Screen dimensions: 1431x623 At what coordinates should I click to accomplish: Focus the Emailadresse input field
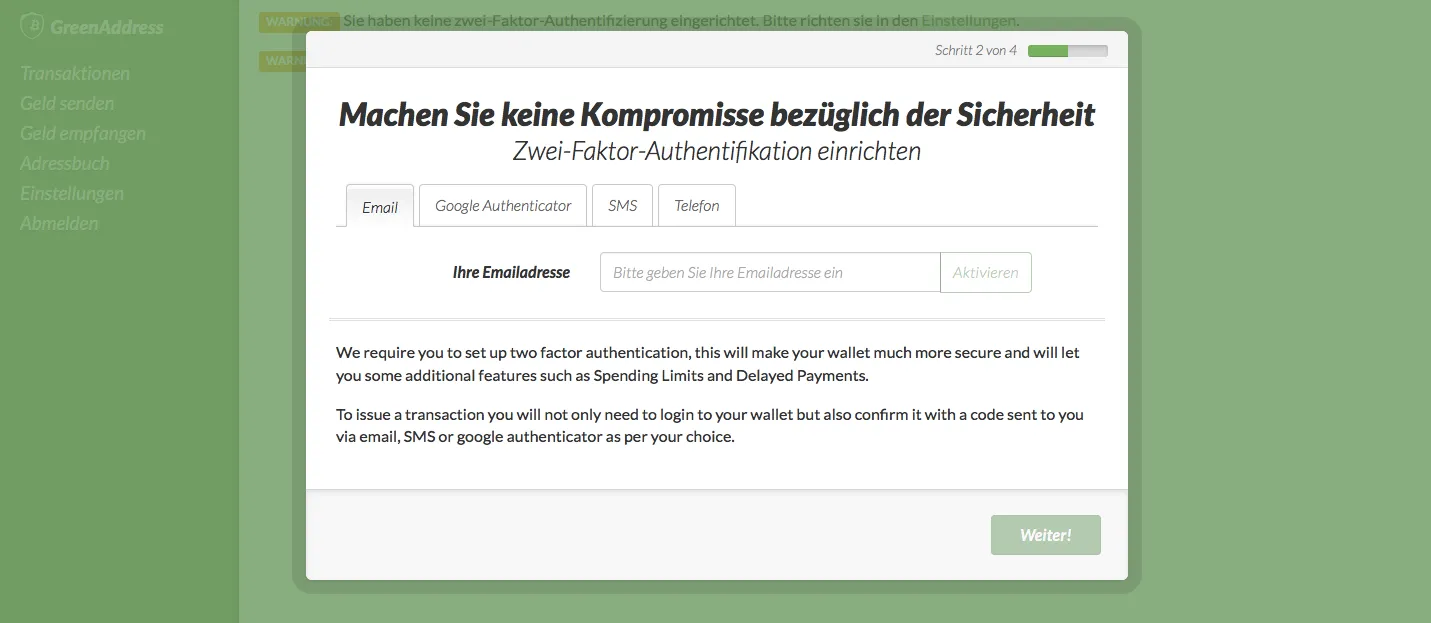point(769,272)
